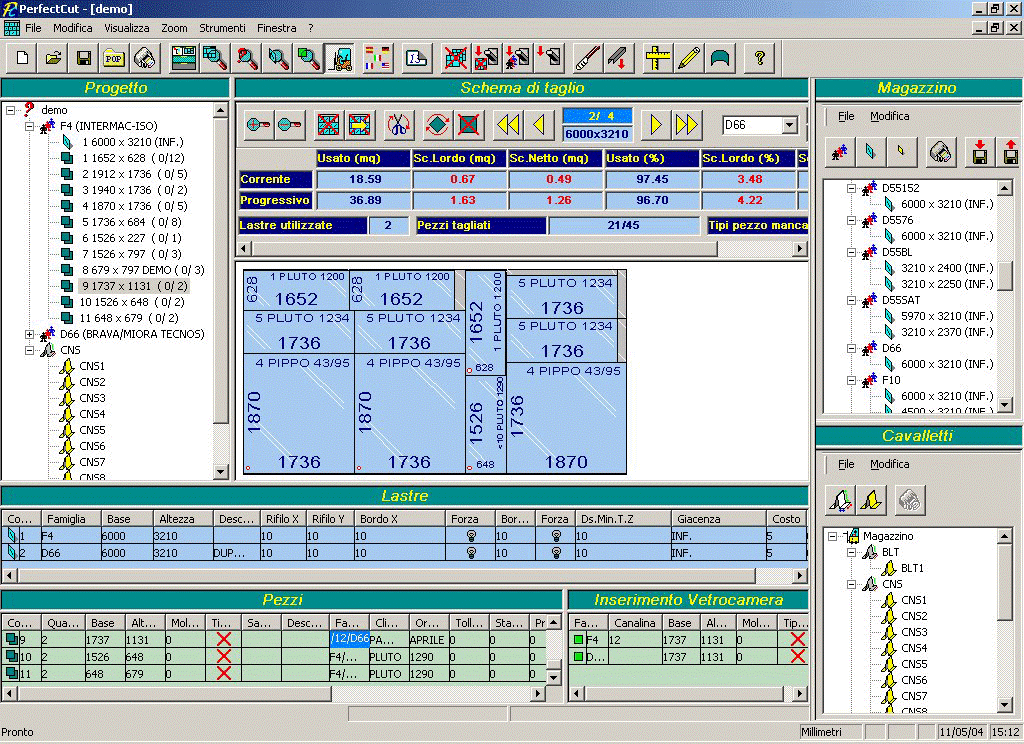Open the Visualizza menu
This screenshot has width=1024, height=744.
(127, 28)
